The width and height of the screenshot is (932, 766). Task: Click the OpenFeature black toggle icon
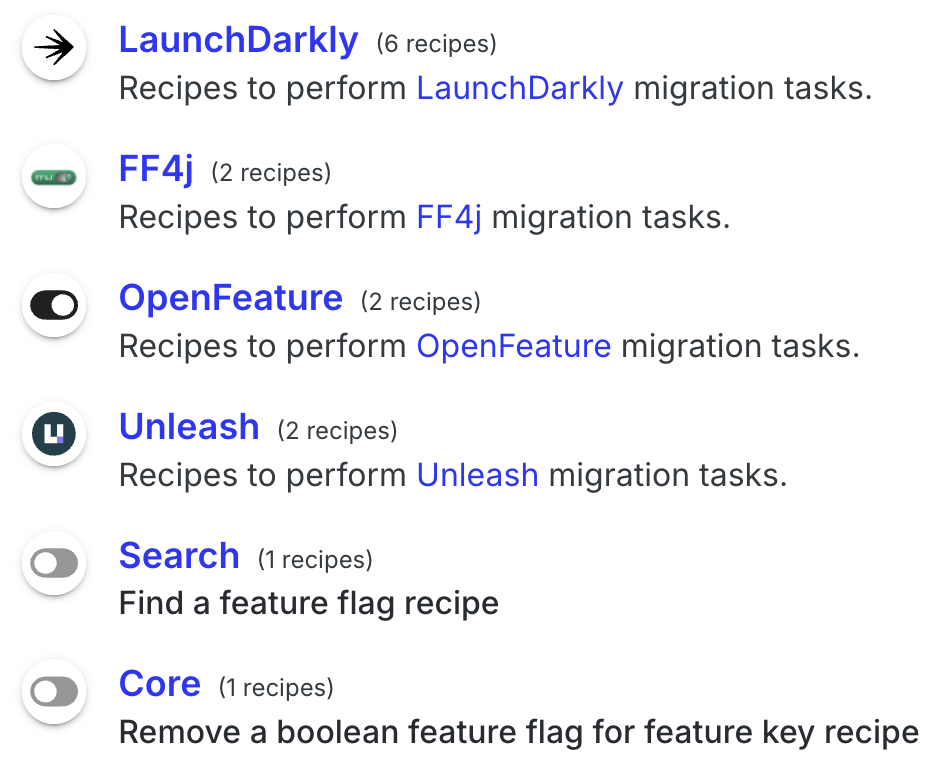point(54,305)
